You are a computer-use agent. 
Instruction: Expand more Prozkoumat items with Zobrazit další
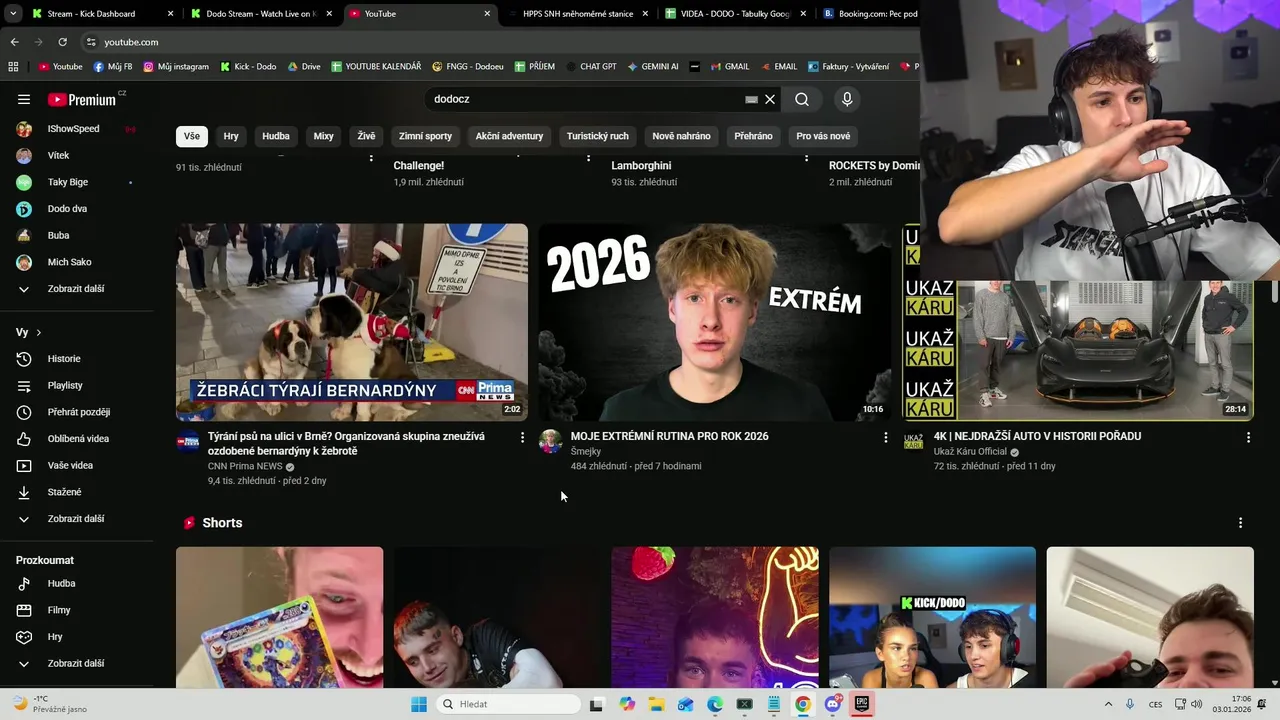point(77,663)
